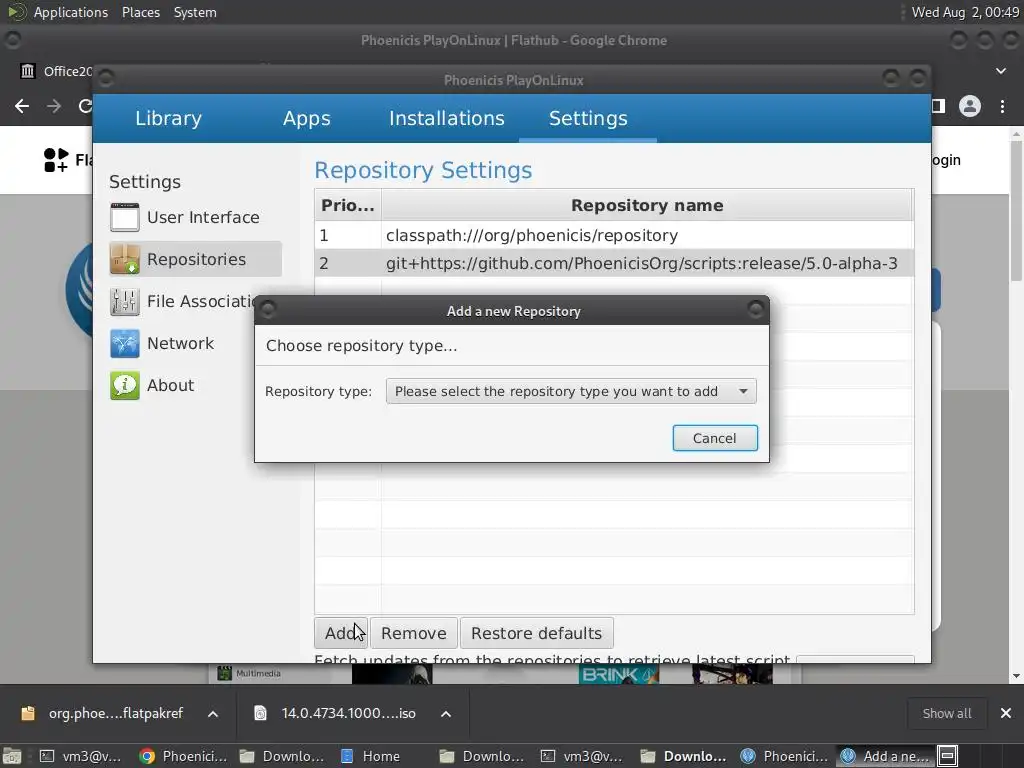Viewport: 1024px width, 768px height.
Task: Open the System menu
Action: tap(195, 12)
